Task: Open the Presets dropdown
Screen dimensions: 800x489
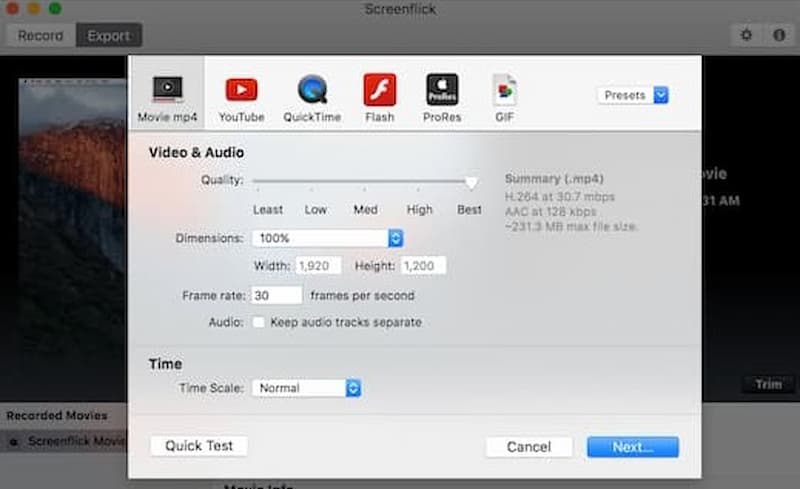Action: pyautogui.click(x=634, y=95)
